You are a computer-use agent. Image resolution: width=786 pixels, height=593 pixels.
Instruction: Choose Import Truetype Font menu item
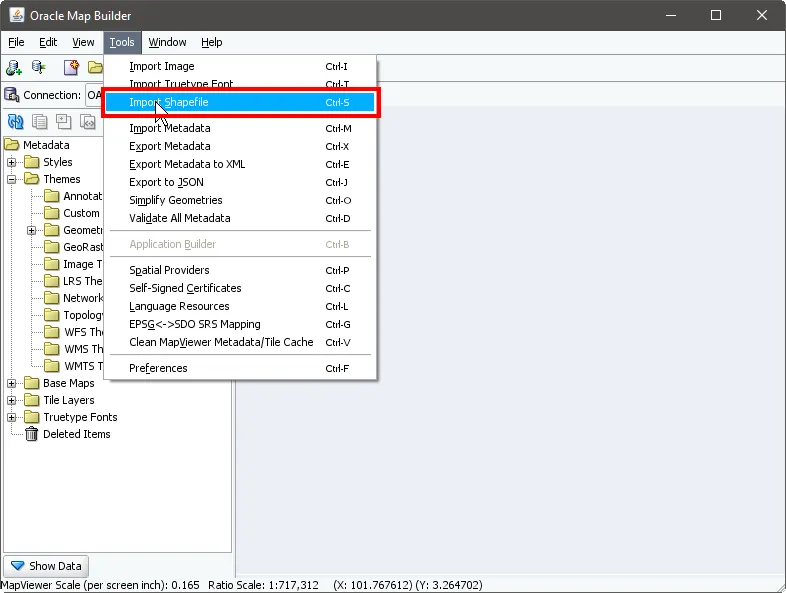tap(240, 84)
